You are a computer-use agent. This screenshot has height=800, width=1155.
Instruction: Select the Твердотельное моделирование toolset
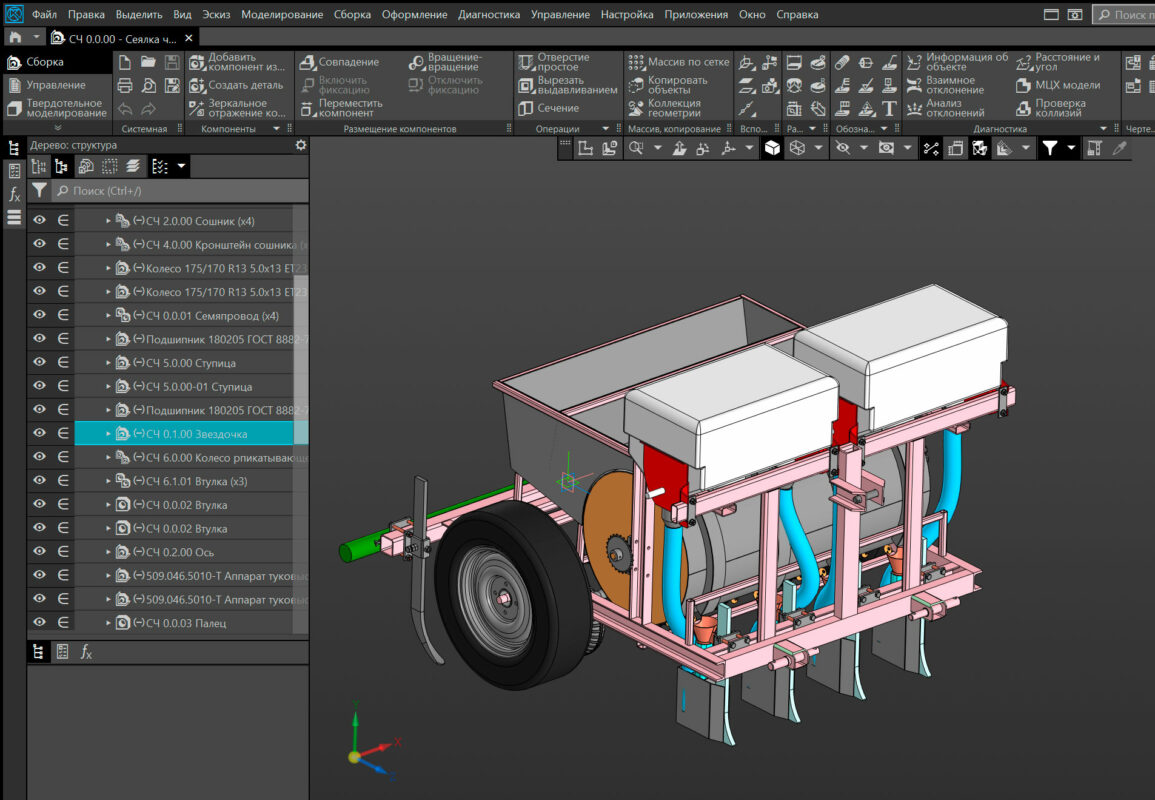click(x=57, y=108)
